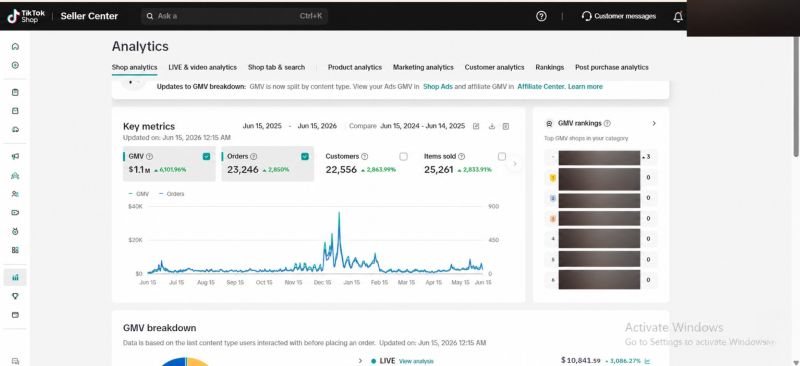Click the TikTok Shop logo

click(x=26, y=16)
